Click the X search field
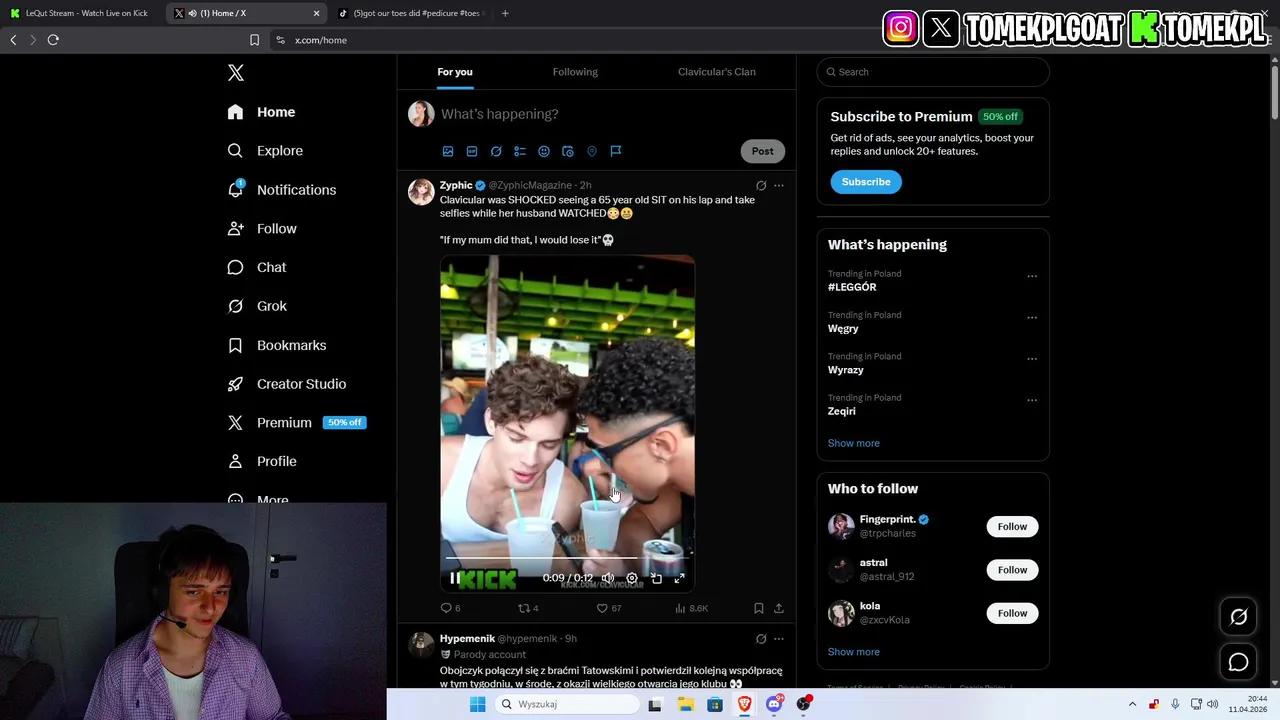This screenshot has width=1280, height=720. (x=933, y=72)
